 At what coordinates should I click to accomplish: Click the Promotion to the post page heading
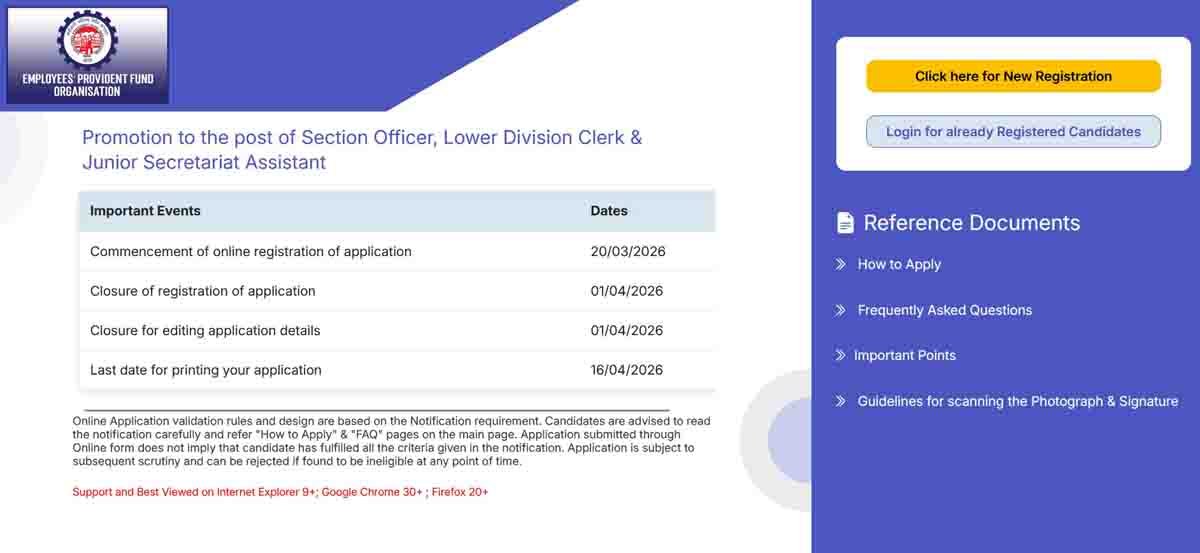[x=361, y=149]
